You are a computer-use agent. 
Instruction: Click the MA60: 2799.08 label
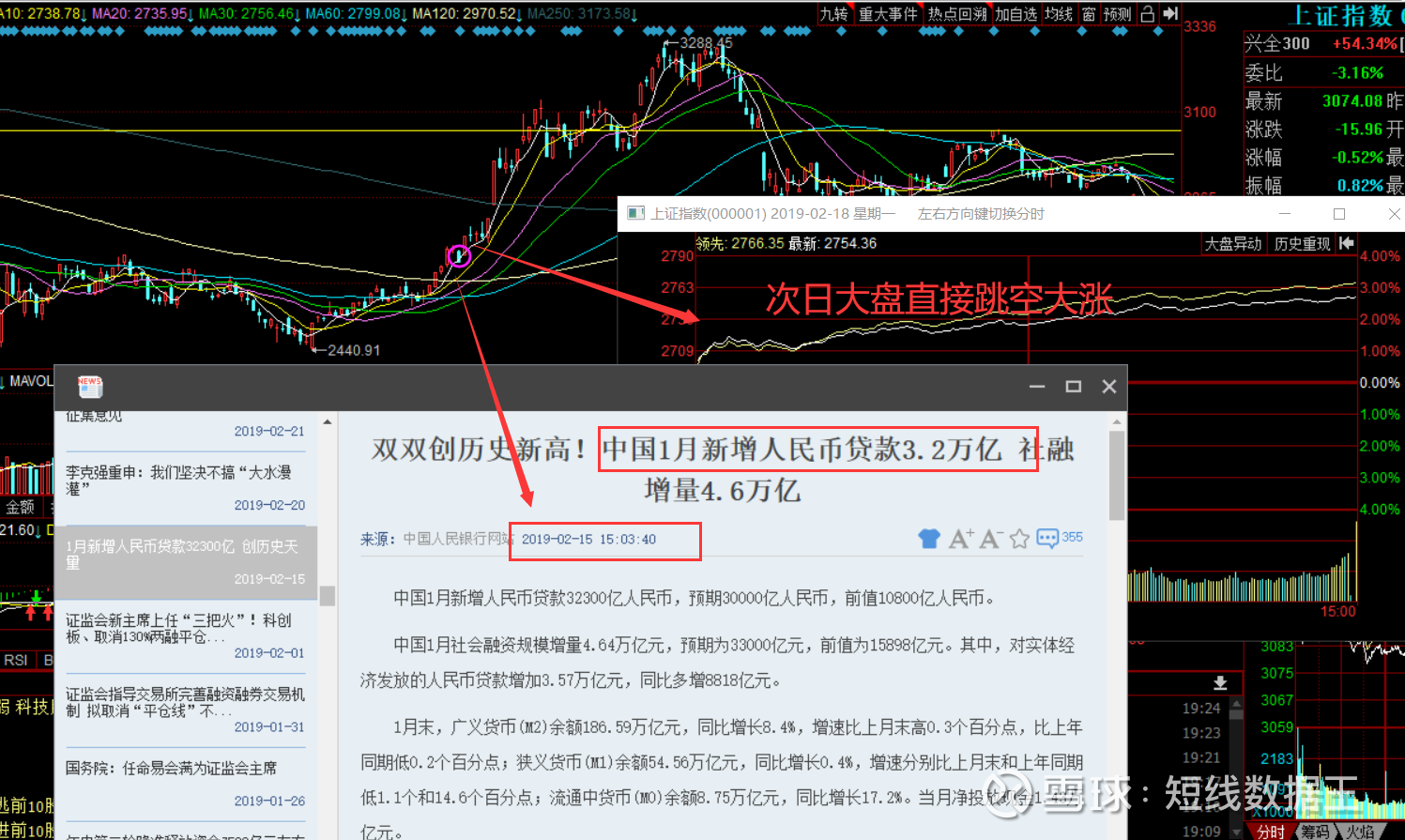point(356,13)
